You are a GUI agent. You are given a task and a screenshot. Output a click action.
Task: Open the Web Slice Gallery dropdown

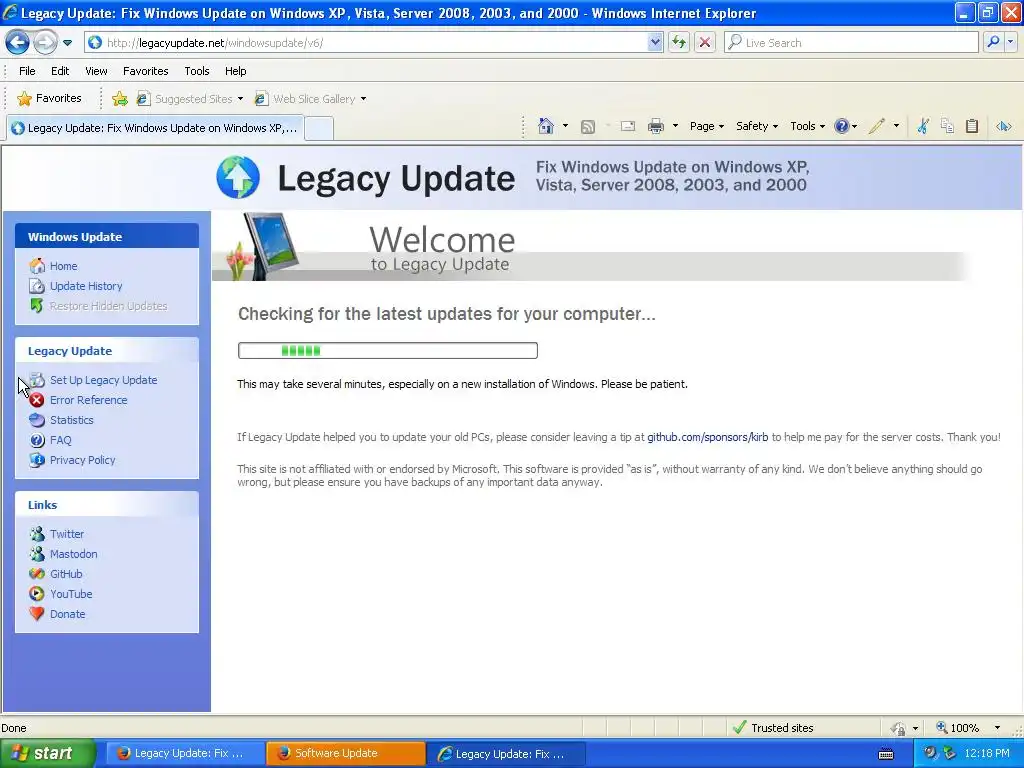click(310, 99)
